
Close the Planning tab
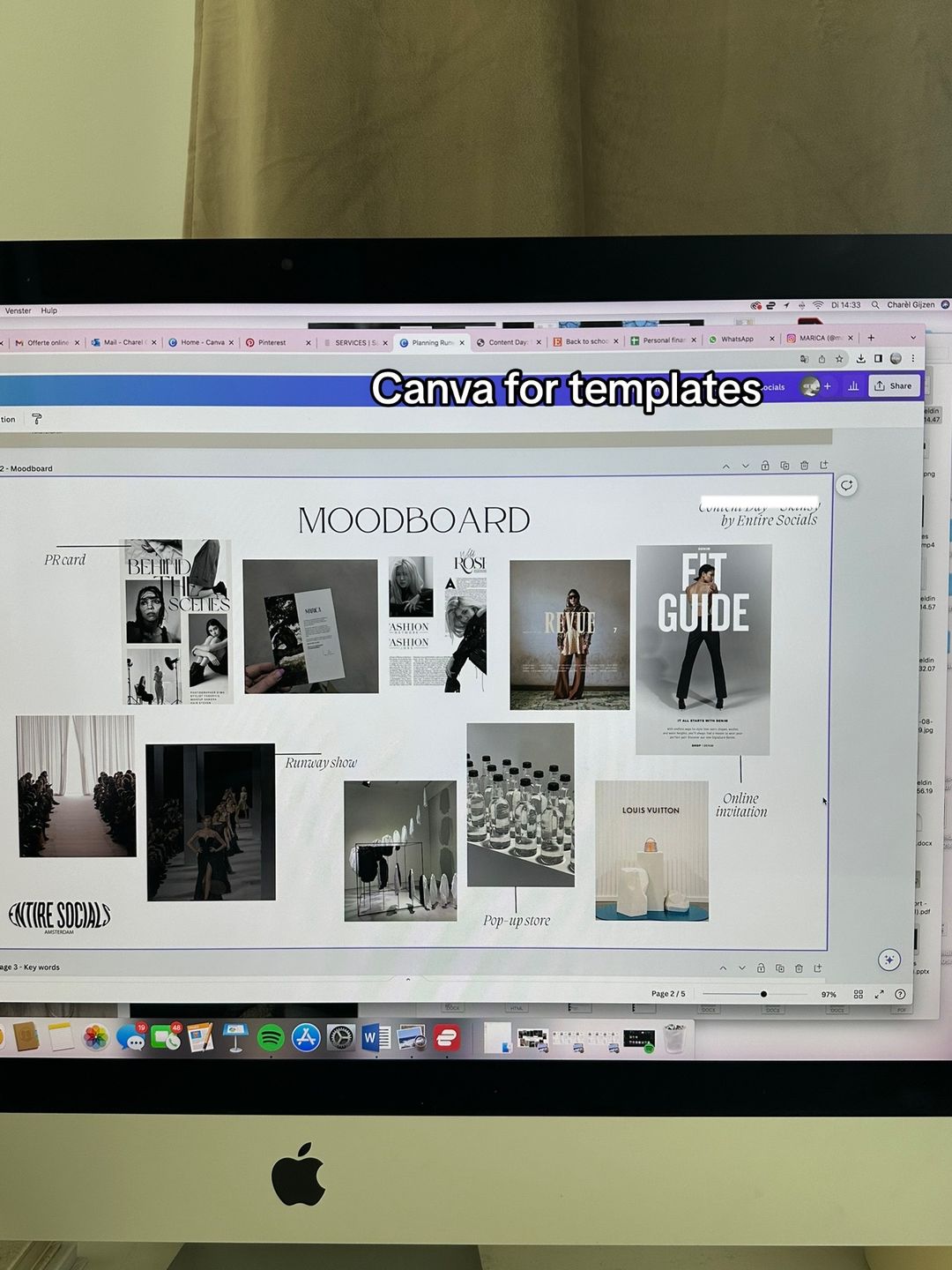point(462,342)
